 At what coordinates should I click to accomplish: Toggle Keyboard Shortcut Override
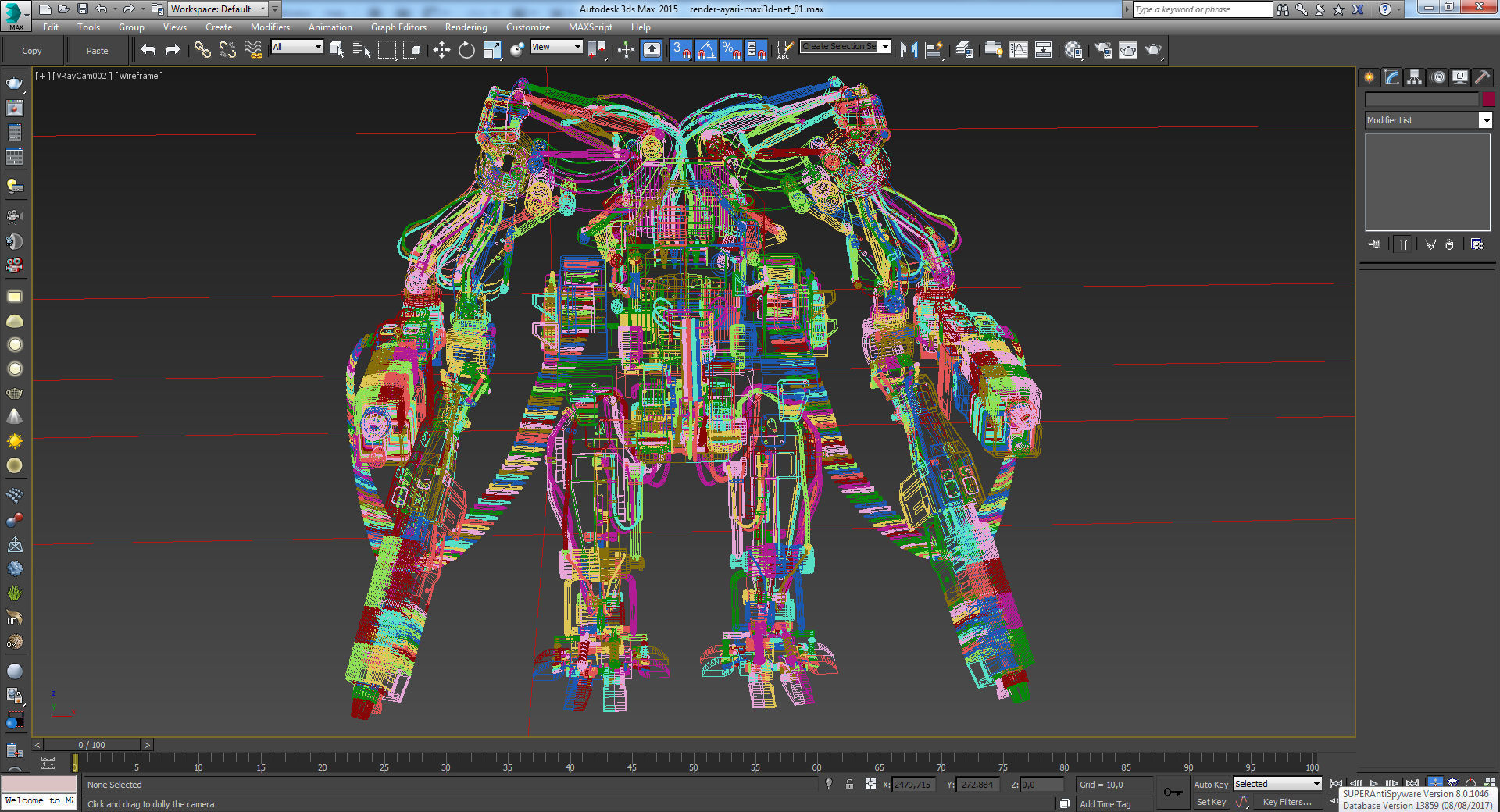[x=652, y=50]
